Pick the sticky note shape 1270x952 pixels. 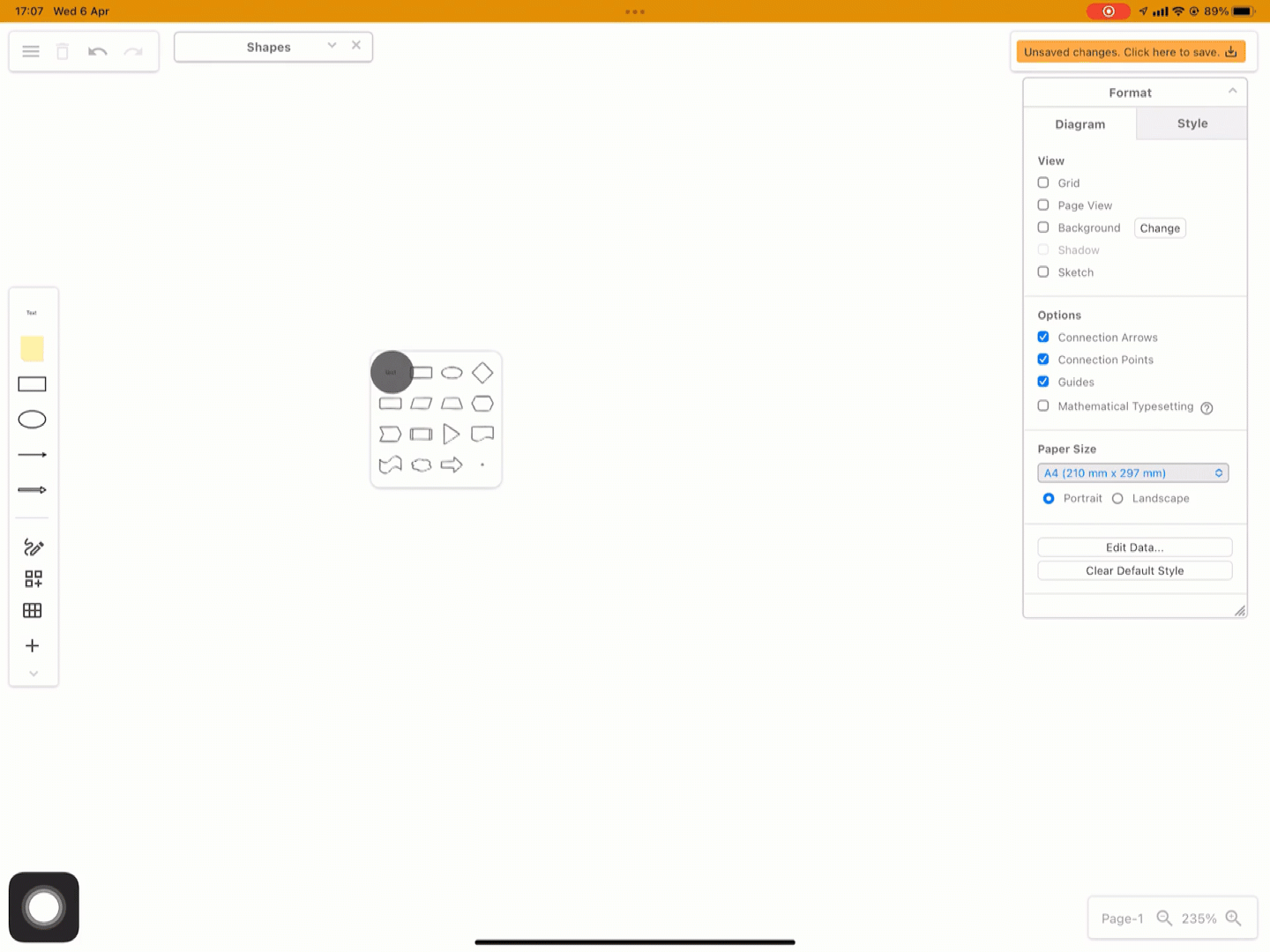tap(32, 348)
